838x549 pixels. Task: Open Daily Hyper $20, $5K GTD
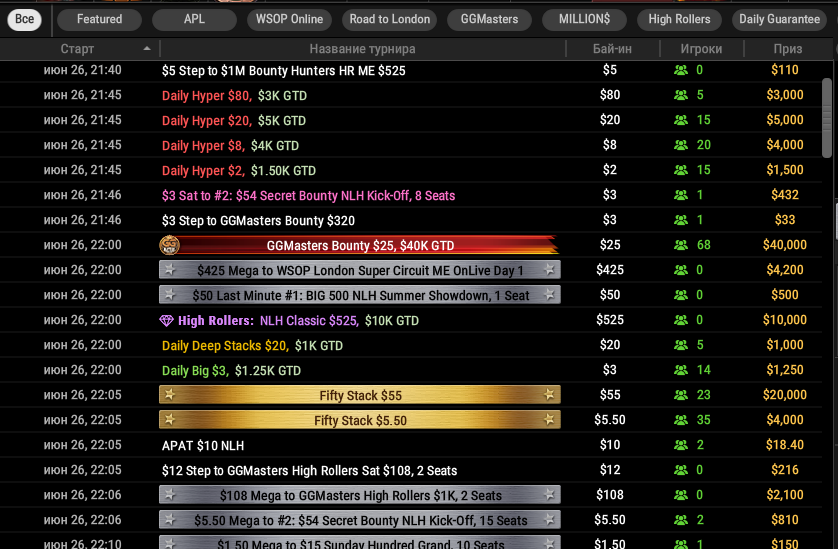[x=234, y=121]
